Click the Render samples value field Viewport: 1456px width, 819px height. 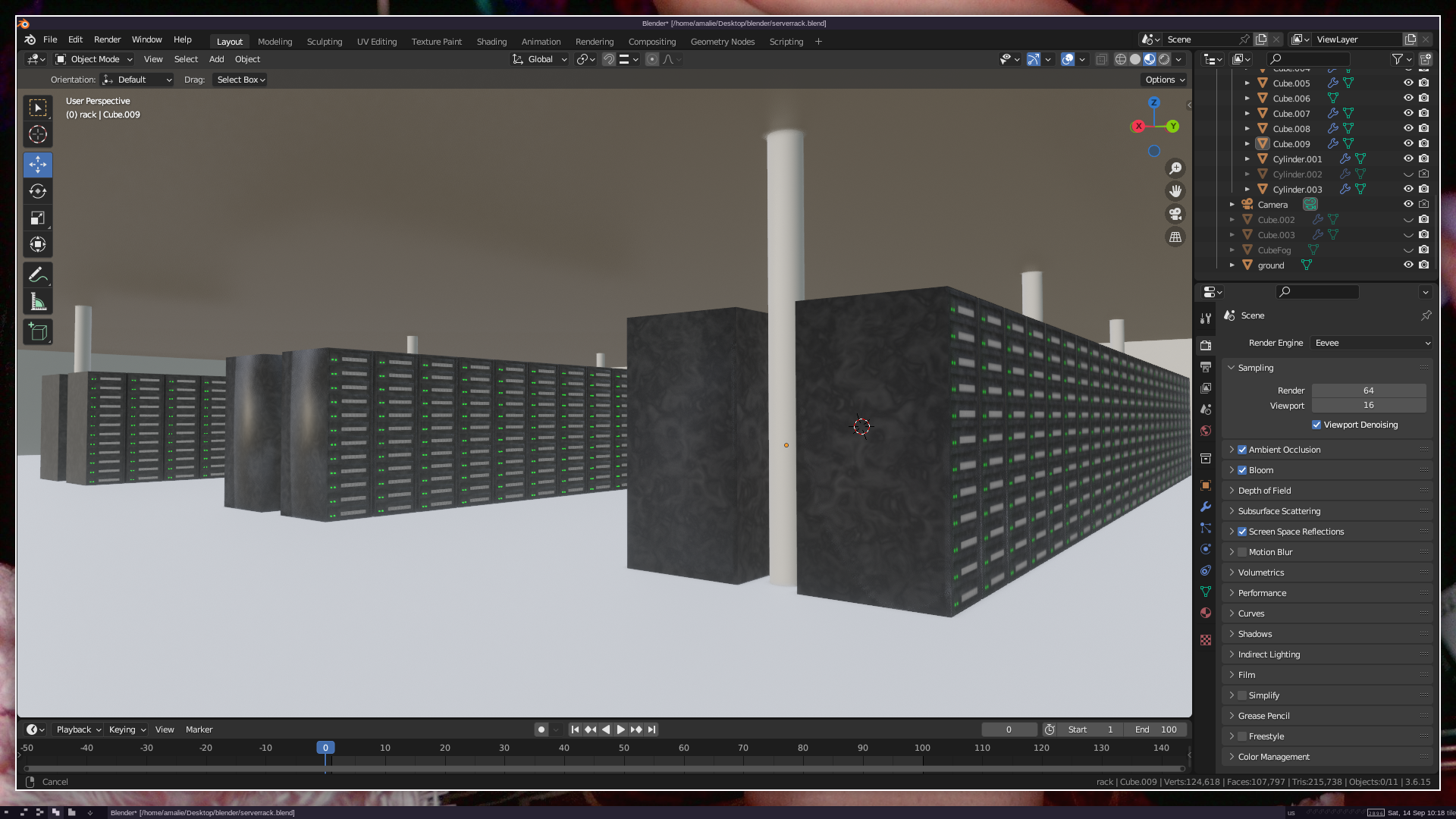point(1368,391)
